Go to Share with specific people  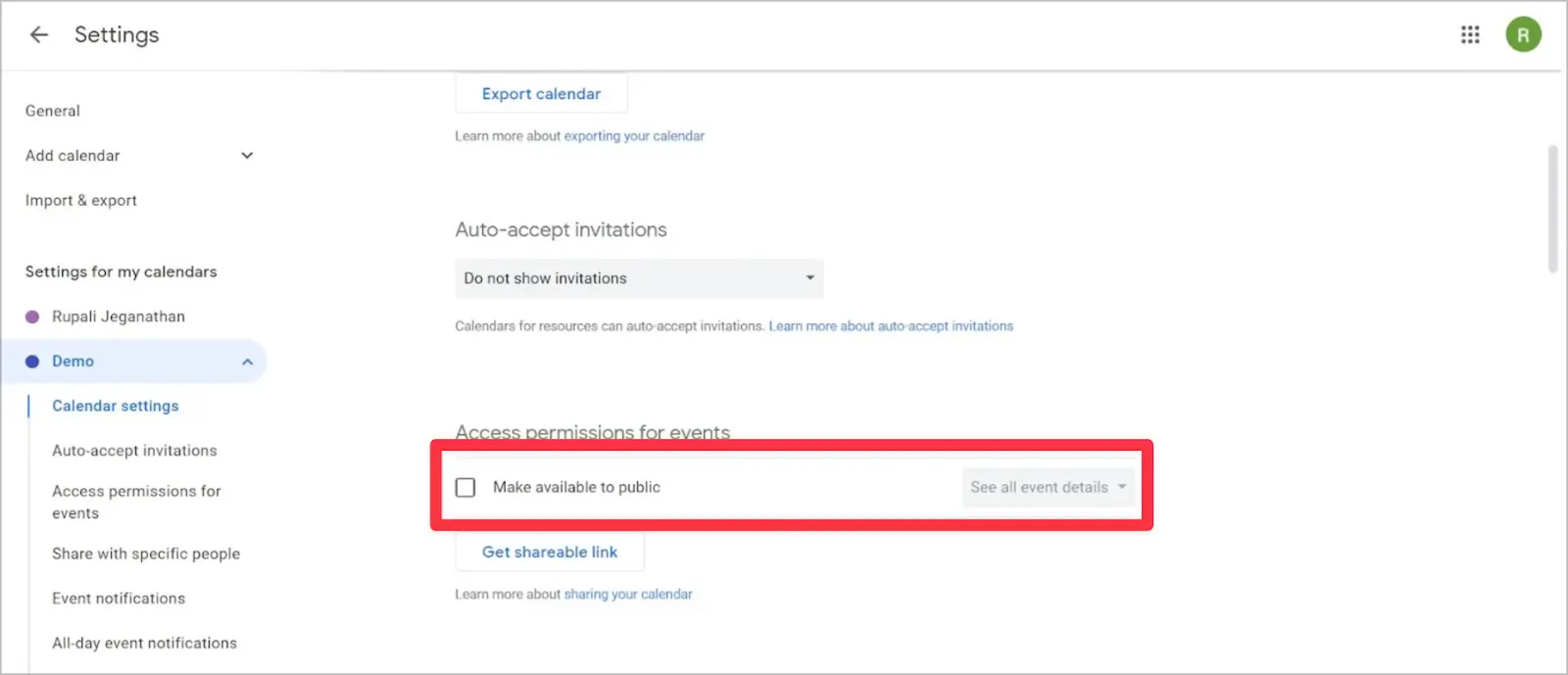coord(146,554)
